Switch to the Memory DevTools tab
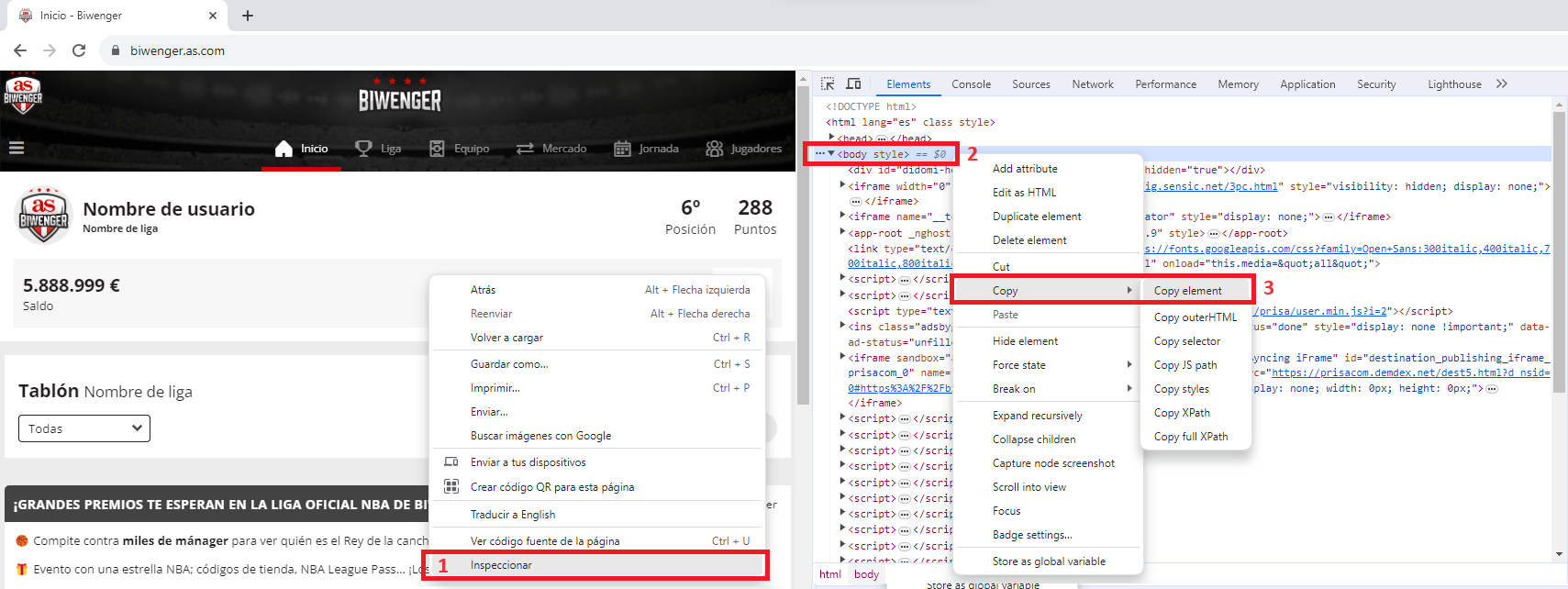The width and height of the screenshot is (1568, 589). point(1238,84)
